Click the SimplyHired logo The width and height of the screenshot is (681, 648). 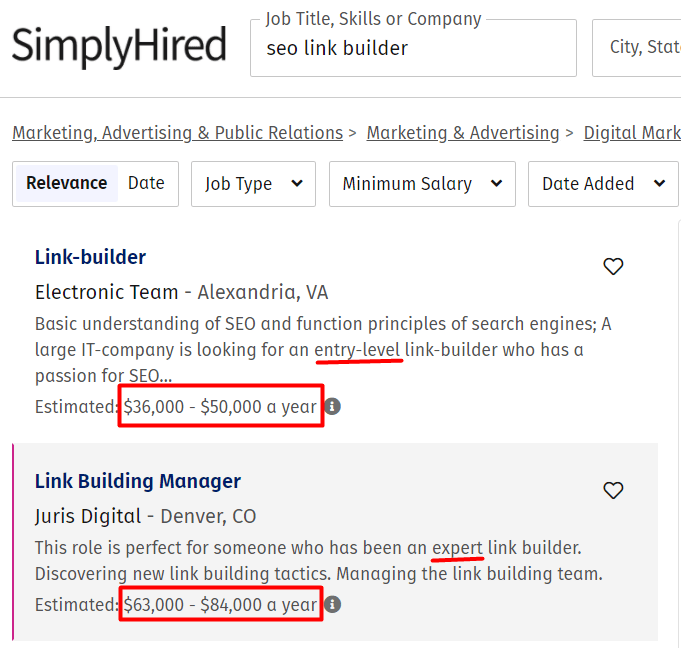119,46
